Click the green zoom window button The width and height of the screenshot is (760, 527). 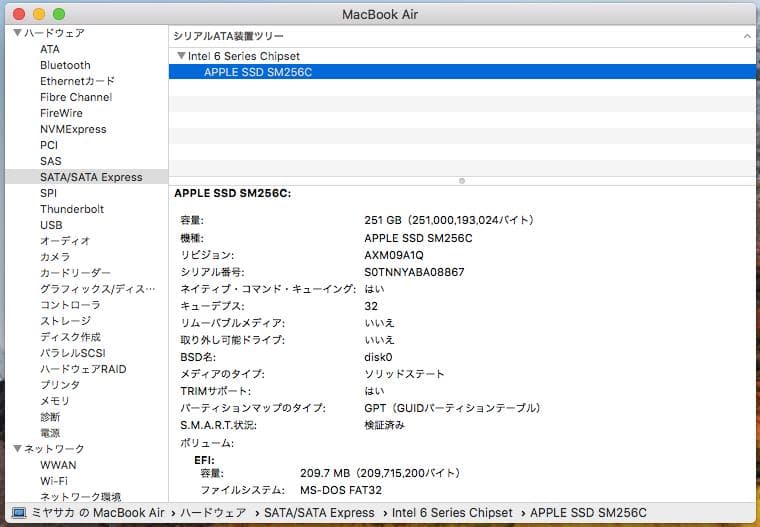59,14
